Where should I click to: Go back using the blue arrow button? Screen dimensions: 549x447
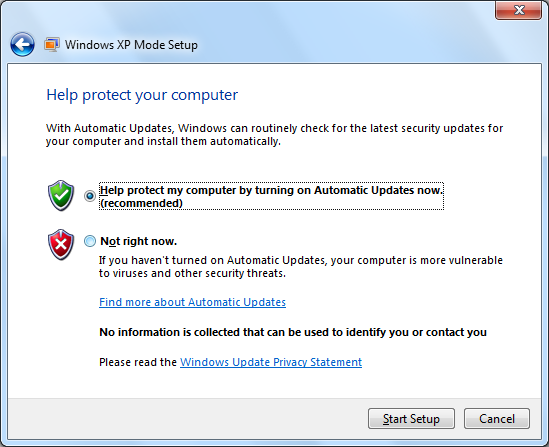22,44
